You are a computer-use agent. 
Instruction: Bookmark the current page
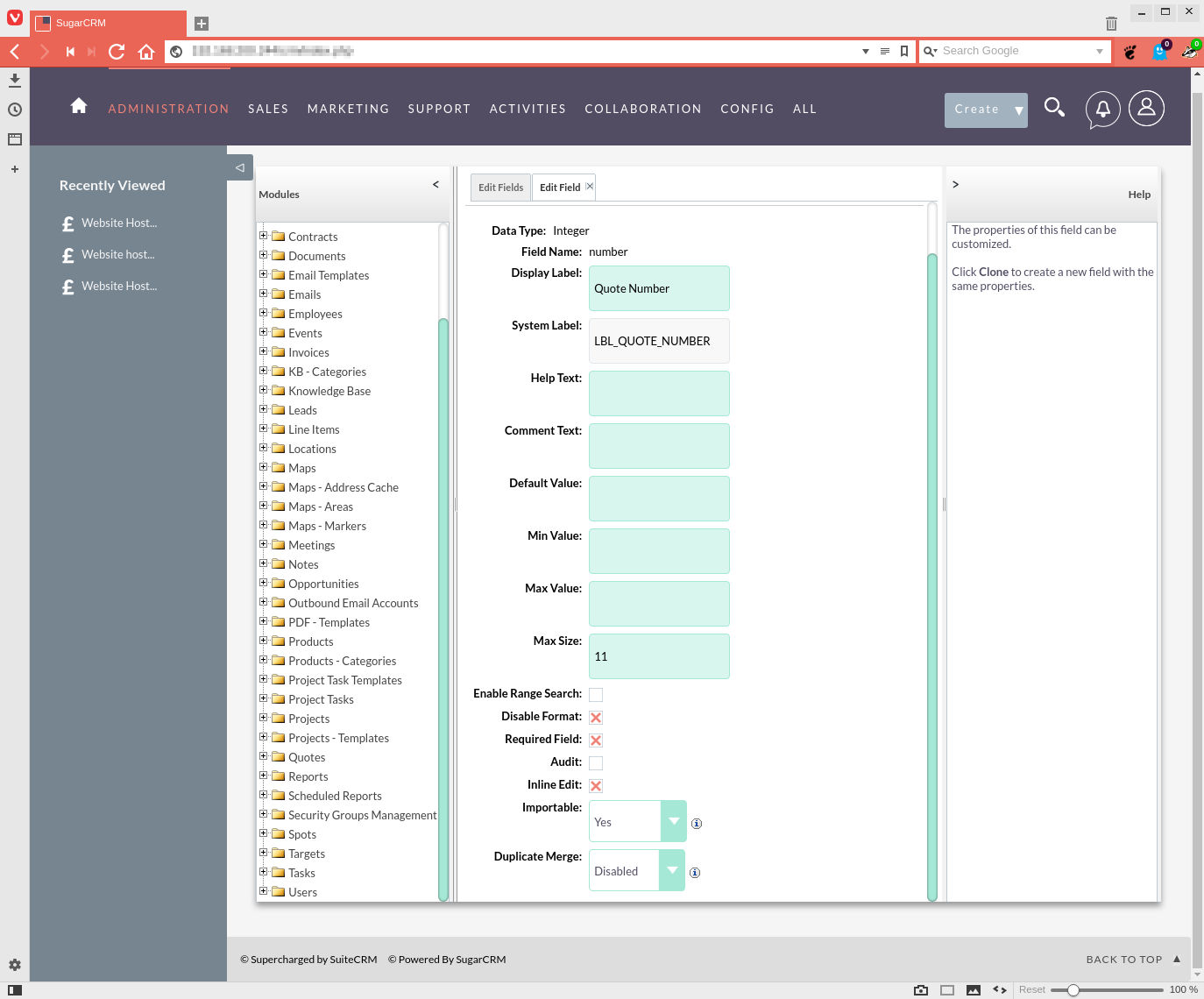(904, 52)
